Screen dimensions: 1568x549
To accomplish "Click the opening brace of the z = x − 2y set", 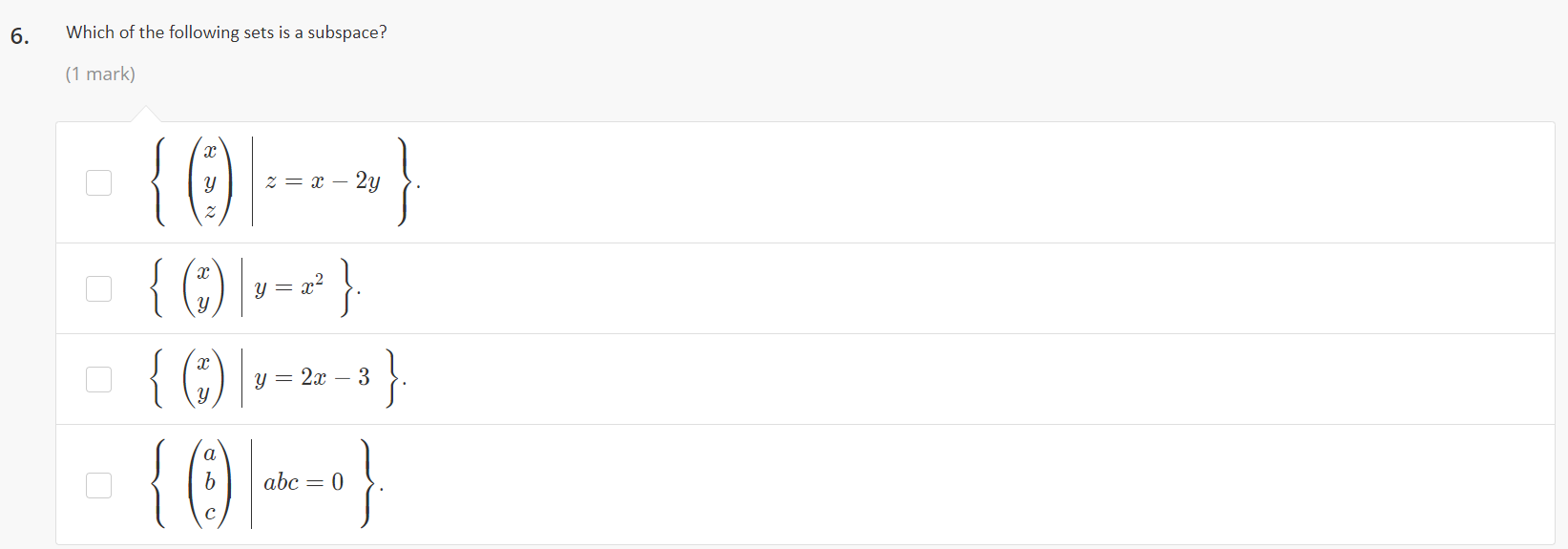I will click(160, 181).
